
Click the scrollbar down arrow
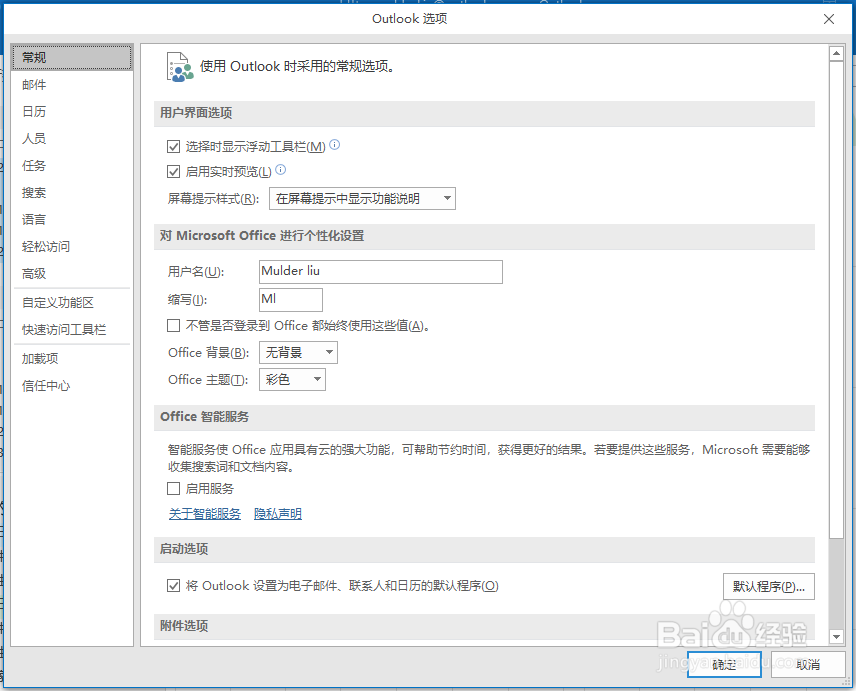click(x=836, y=636)
